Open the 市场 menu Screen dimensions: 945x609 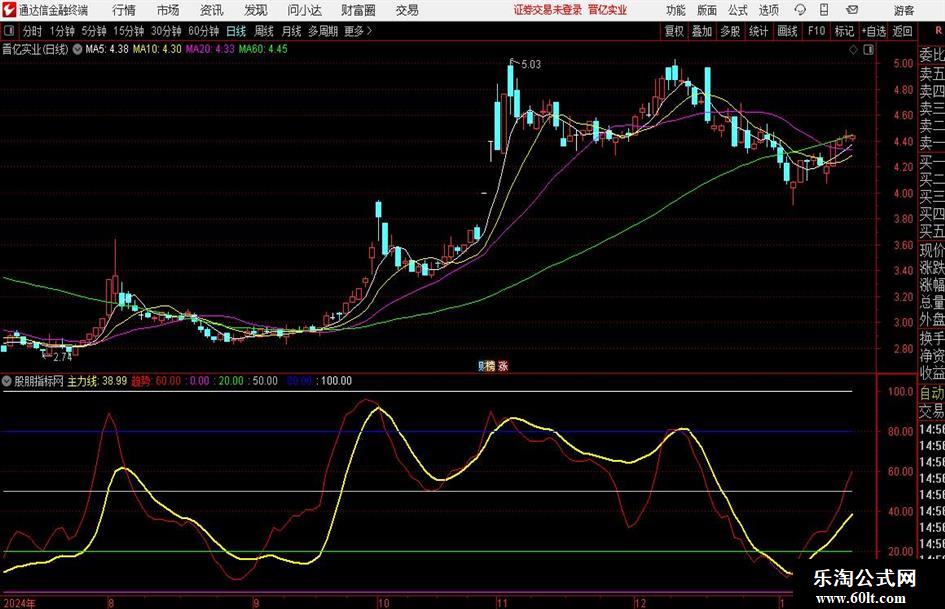point(168,10)
